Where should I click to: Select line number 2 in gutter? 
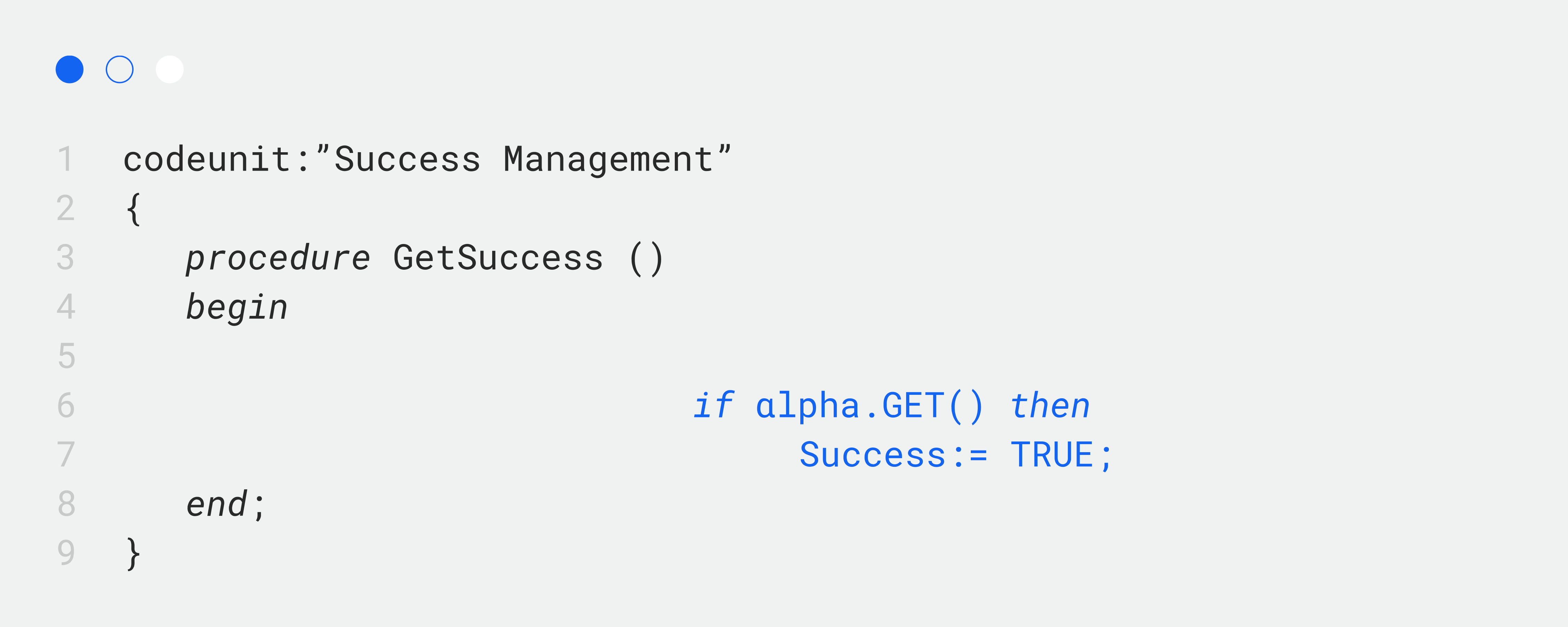(66, 209)
